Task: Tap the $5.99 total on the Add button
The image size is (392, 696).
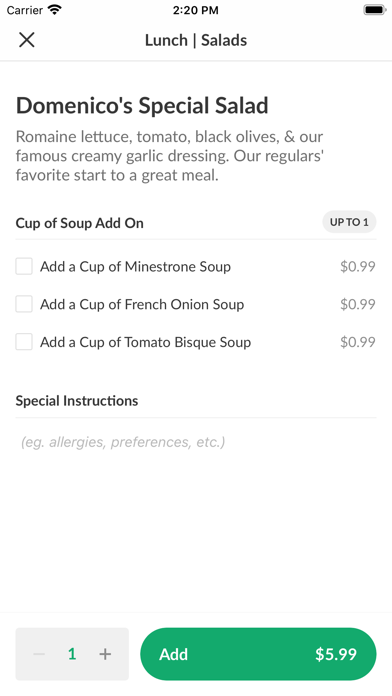Action: point(336,654)
